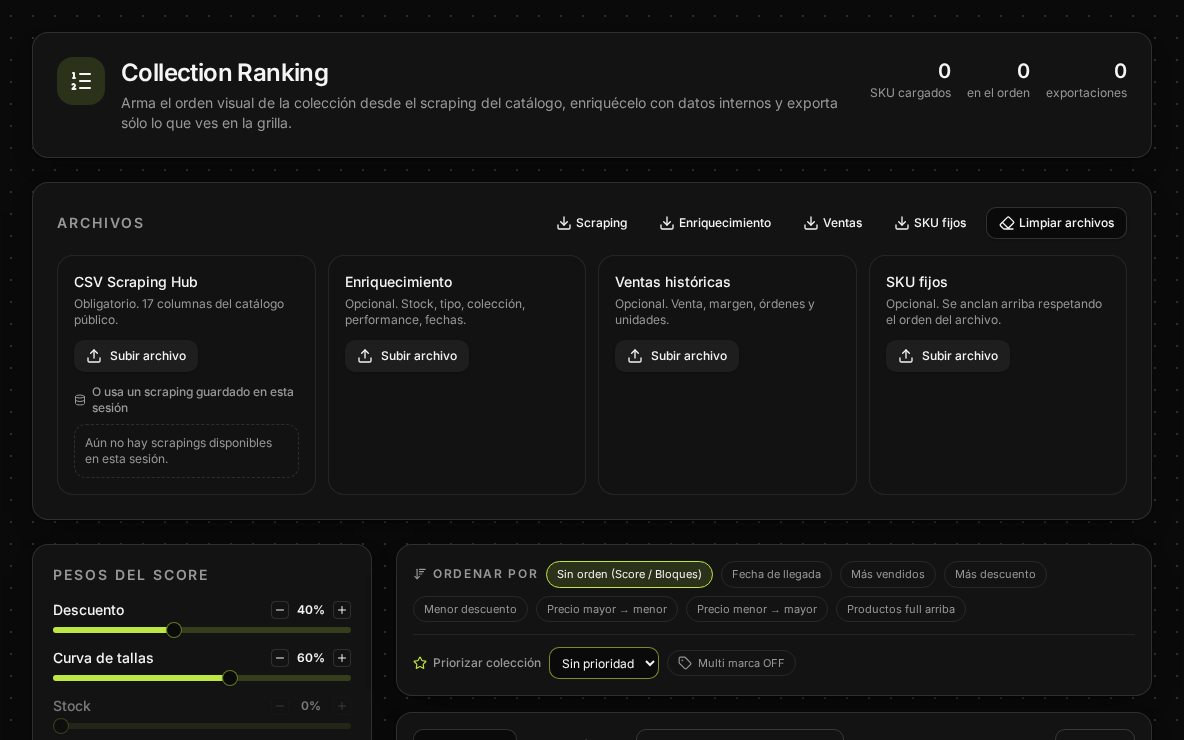1184x740 pixels.
Task: Click the Collection Ranking numbered-list logo icon
Action: click(81, 81)
